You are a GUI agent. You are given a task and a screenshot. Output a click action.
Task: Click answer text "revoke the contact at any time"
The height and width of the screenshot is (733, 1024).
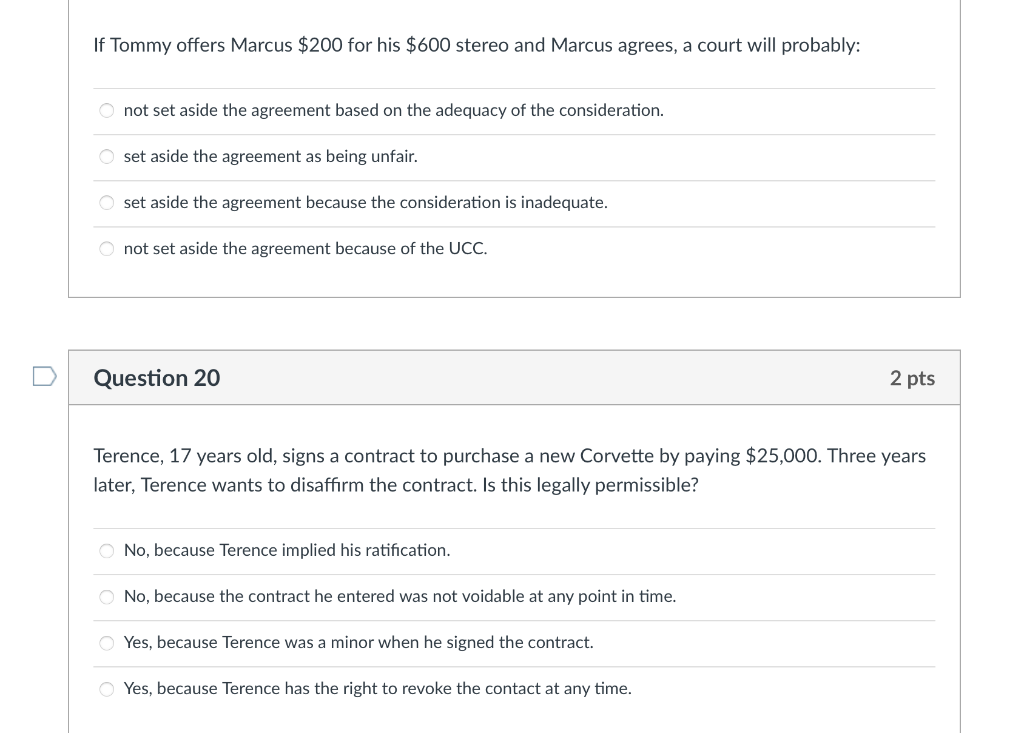click(x=377, y=689)
